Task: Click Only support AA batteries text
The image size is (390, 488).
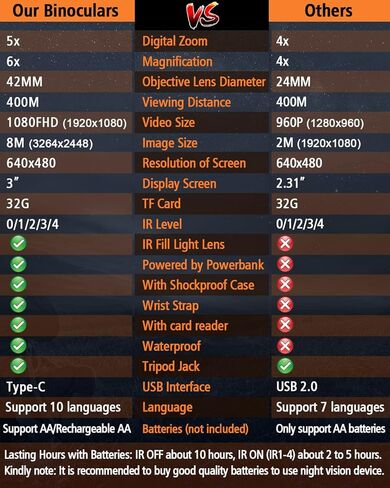Action: (330, 429)
